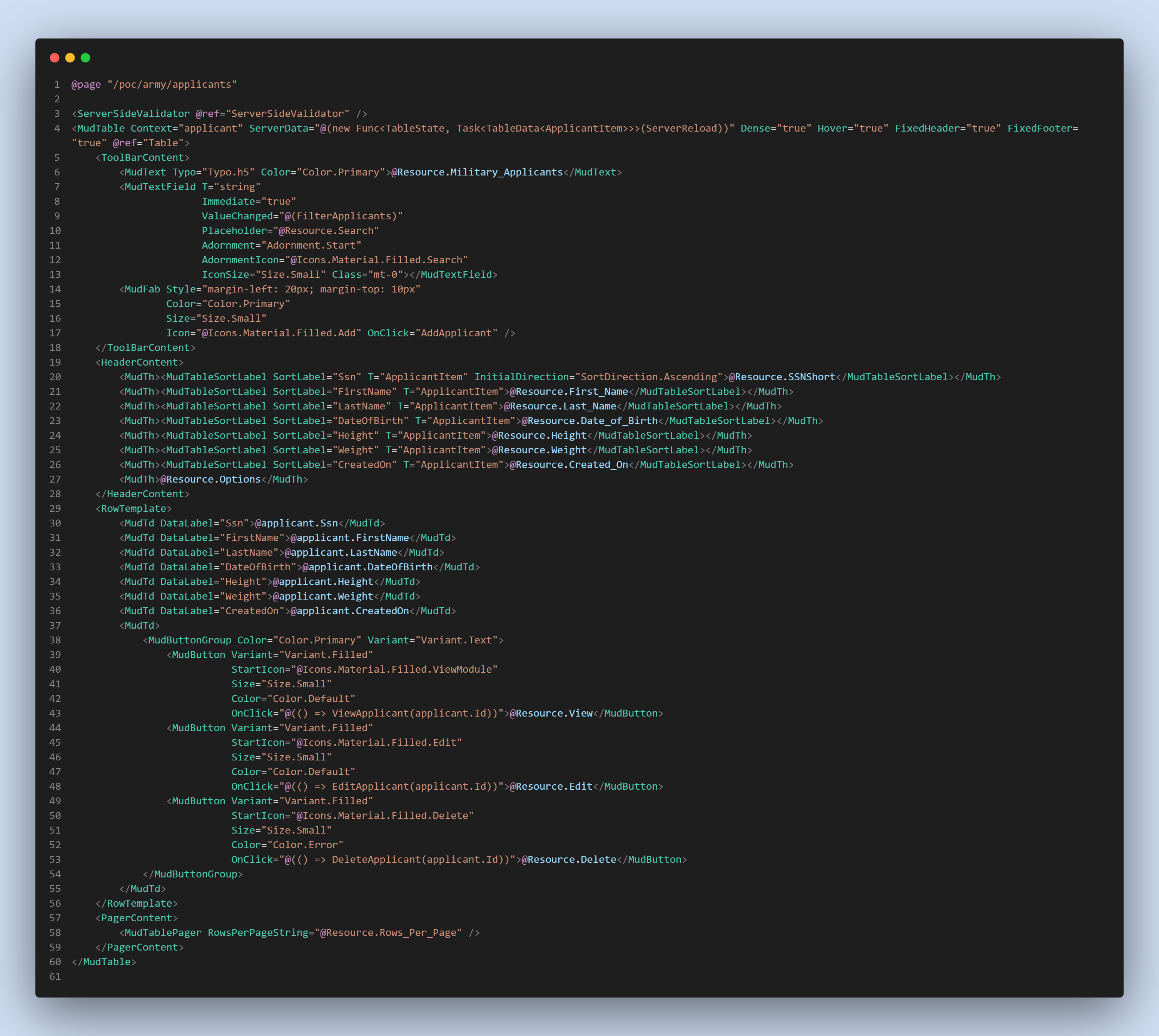This screenshot has height=1036, width=1159.
Task: Click the opening MudTextField tag name on line 7
Action: pos(160,187)
